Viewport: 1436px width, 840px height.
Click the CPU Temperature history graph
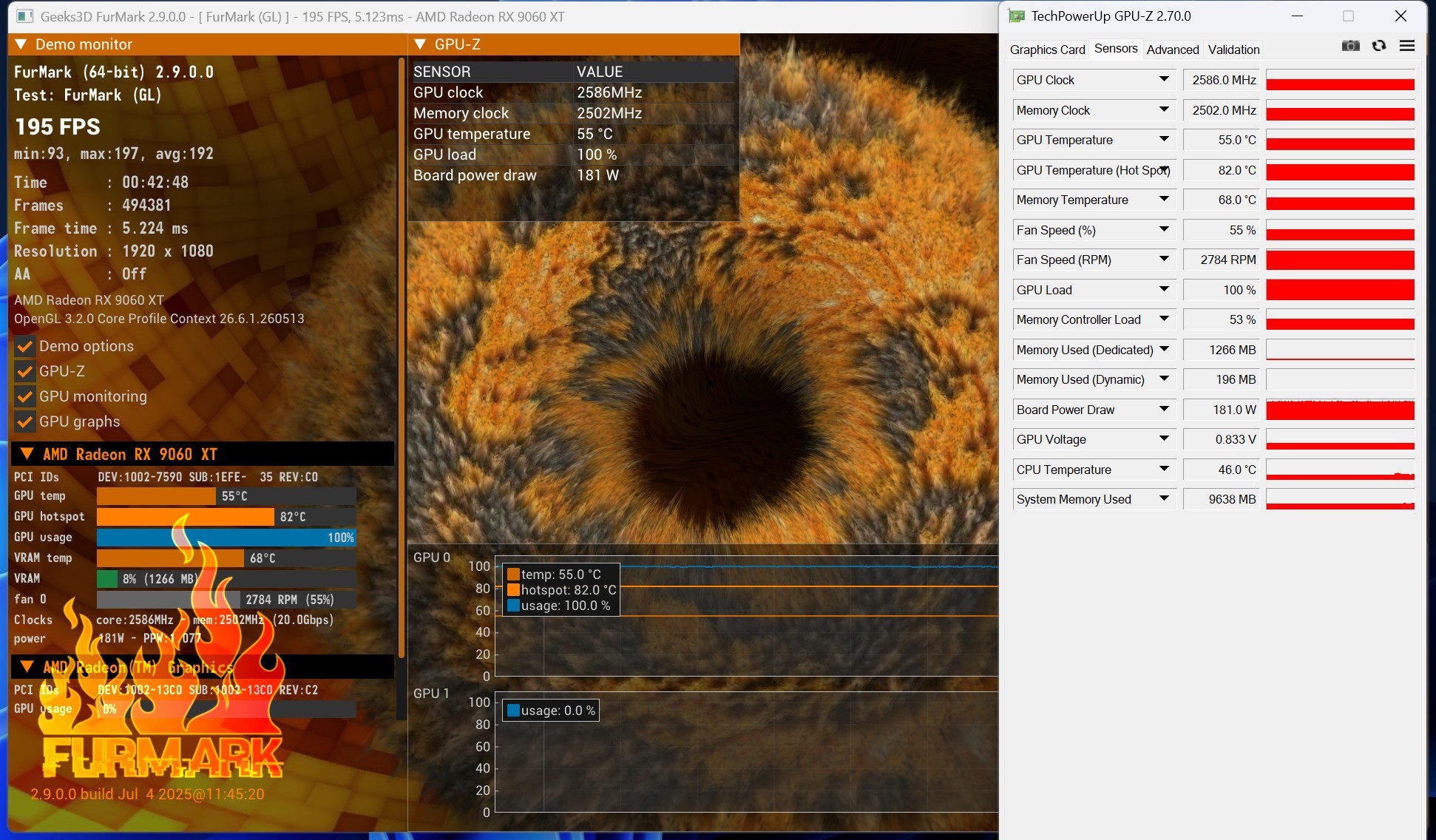click(x=1340, y=470)
